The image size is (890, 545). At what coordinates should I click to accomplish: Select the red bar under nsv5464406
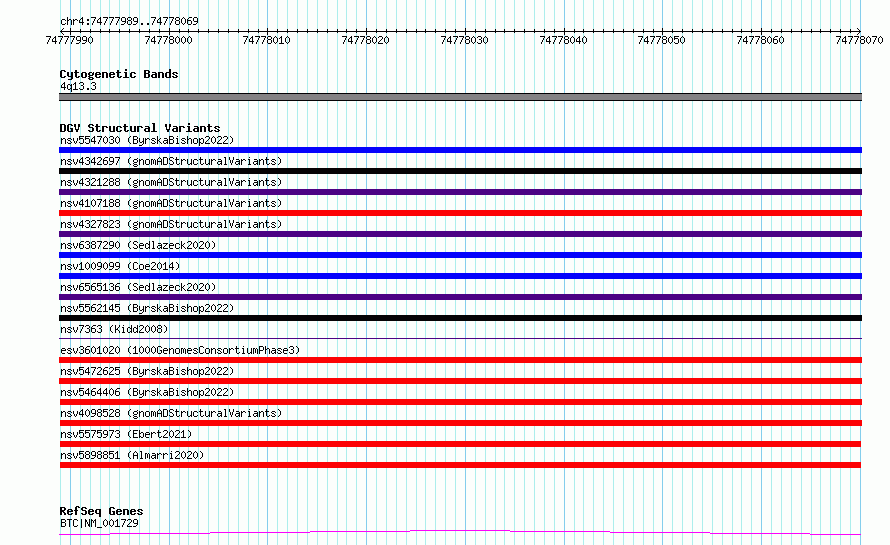[x=460, y=402]
